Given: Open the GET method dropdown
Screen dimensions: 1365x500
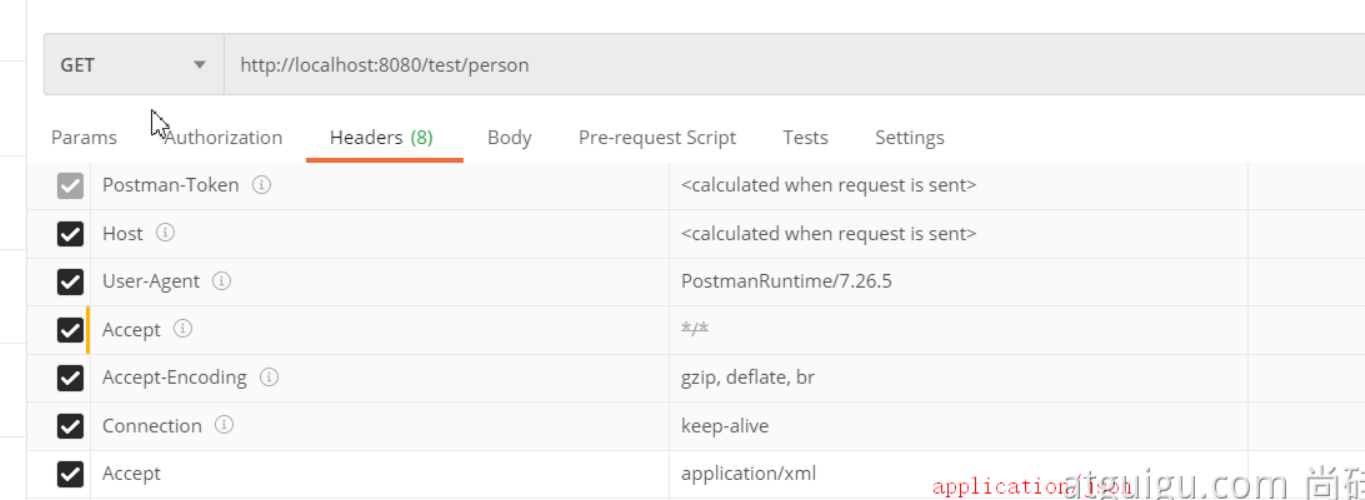Looking at the screenshot, I should (133, 65).
